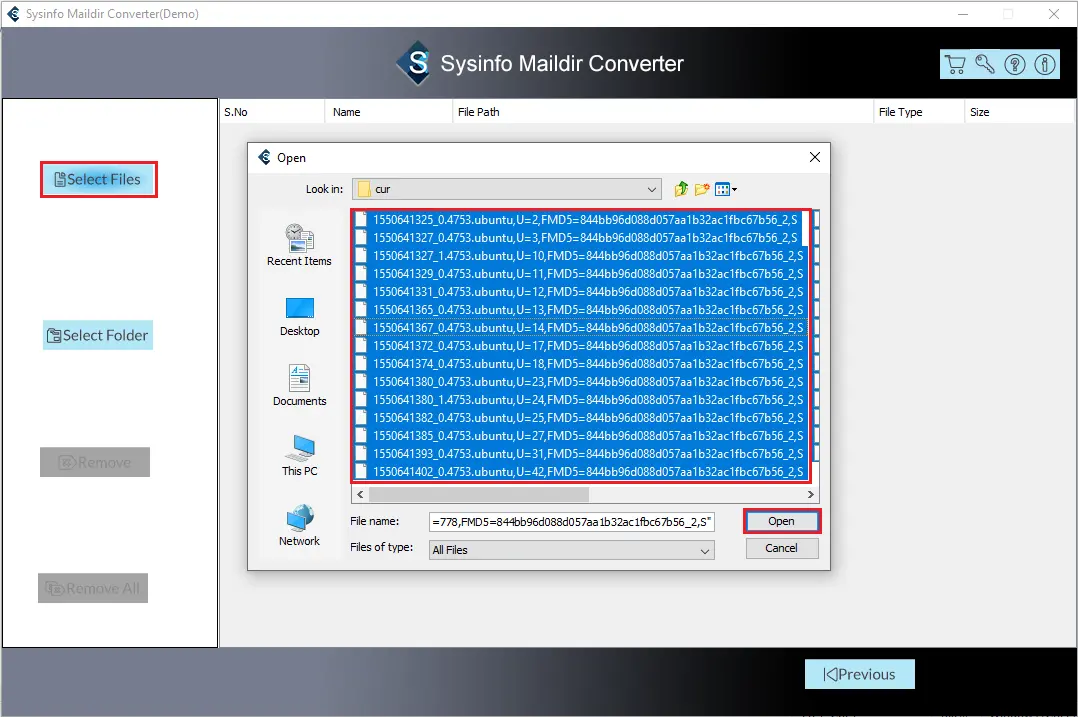Select file 1550641372_0.4753.ubuntu,U=17
This screenshot has height=717, width=1078.
click(x=580, y=346)
